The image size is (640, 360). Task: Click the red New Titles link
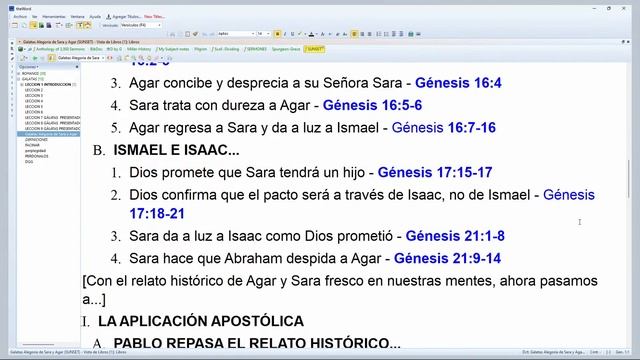coord(154,17)
